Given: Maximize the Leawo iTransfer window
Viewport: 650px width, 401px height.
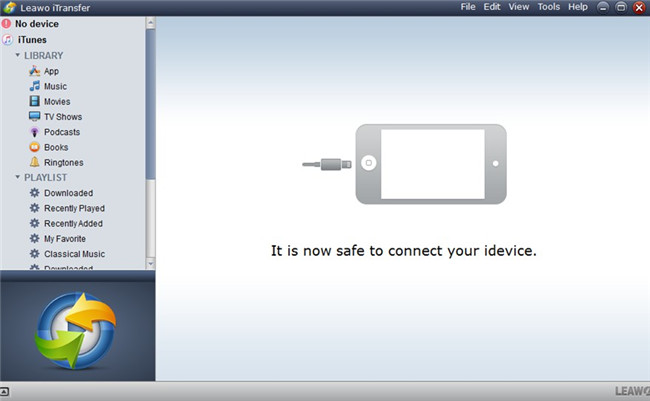Looking at the screenshot, I should click(621, 7).
